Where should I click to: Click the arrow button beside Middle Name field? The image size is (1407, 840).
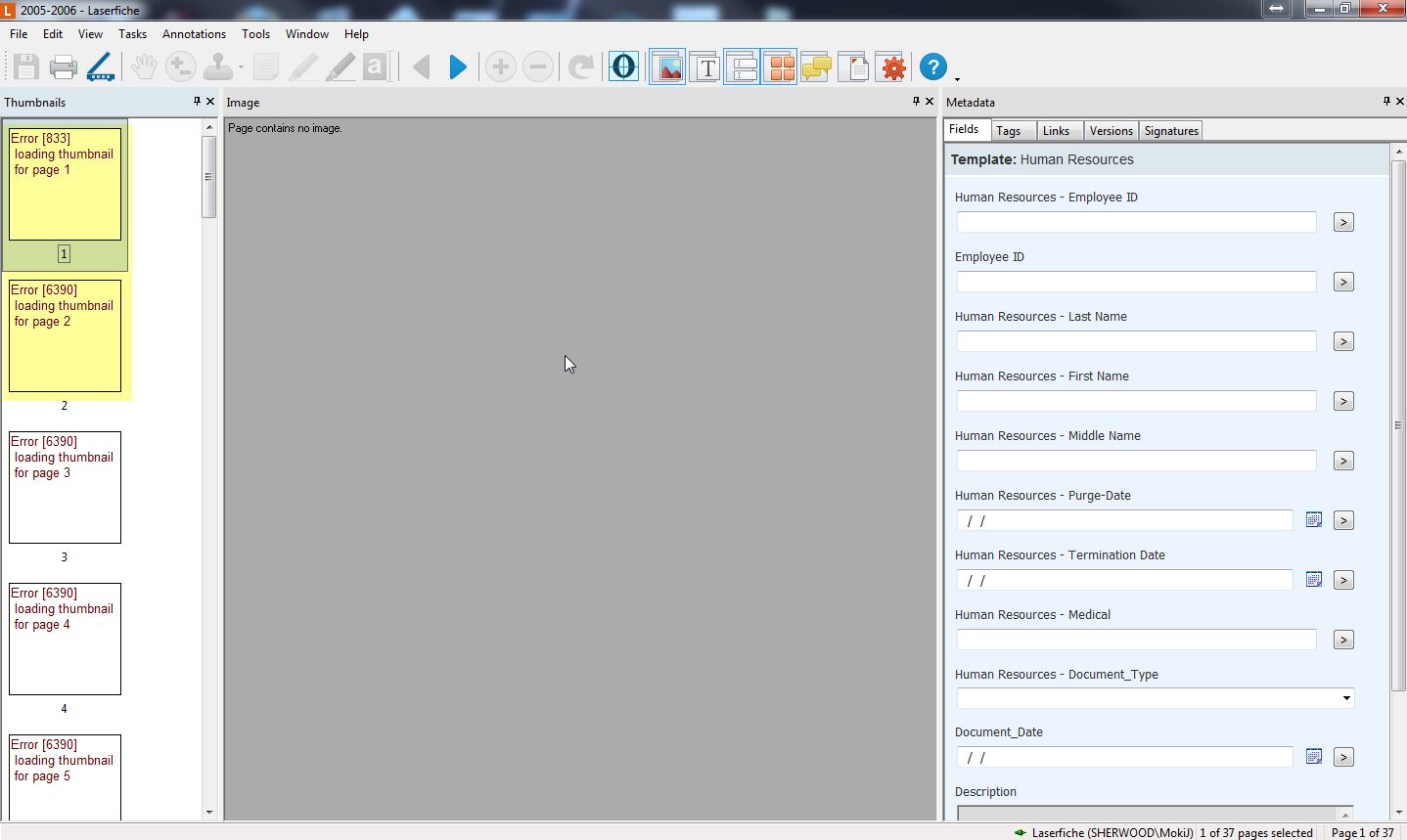pos(1343,461)
